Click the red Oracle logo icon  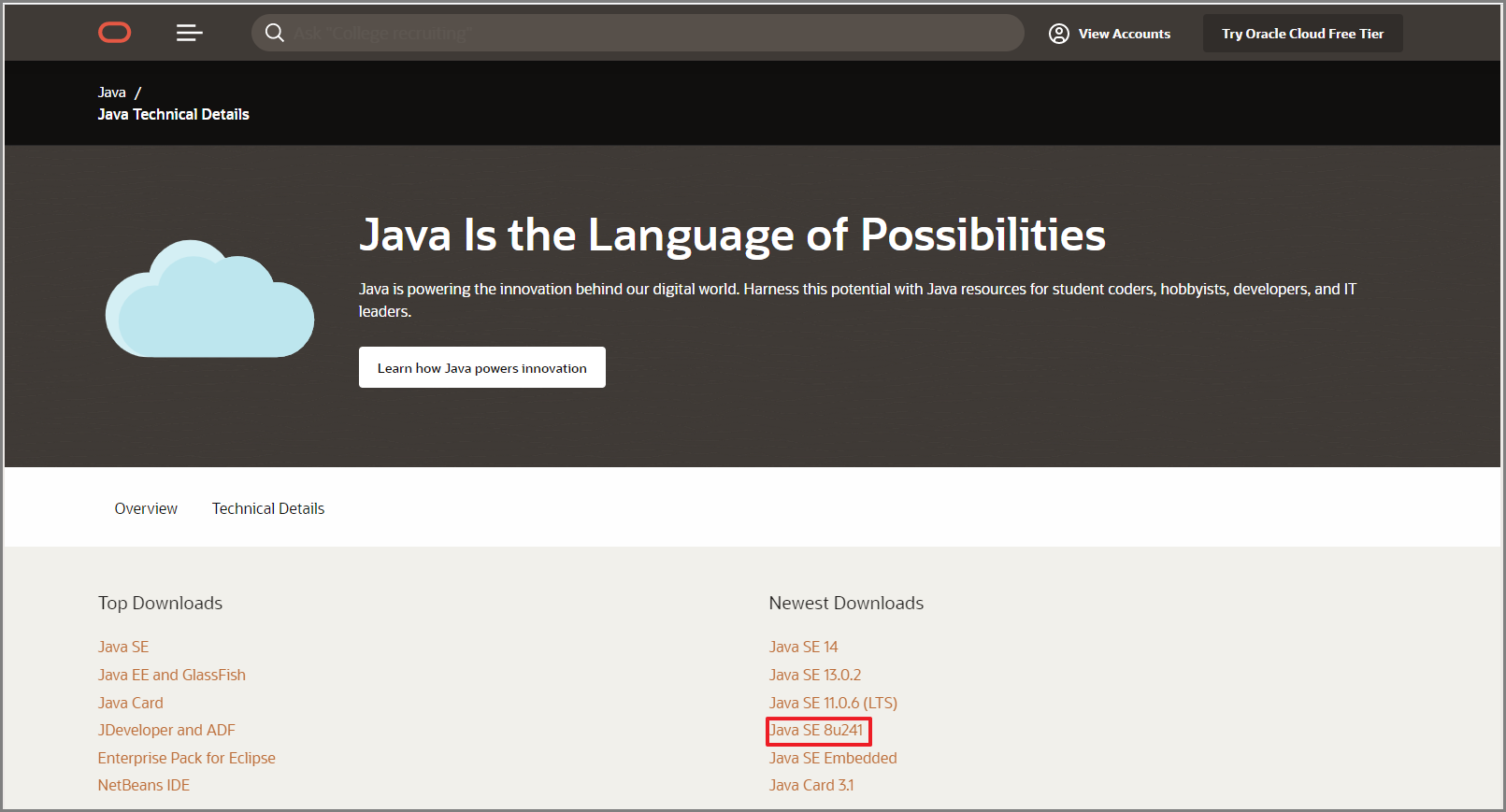(115, 33)
